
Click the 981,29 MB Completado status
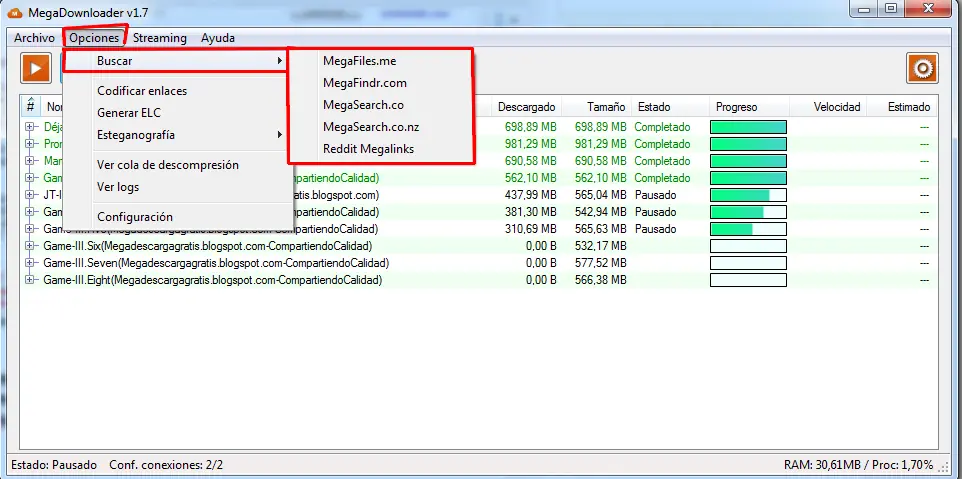[662, 144]
